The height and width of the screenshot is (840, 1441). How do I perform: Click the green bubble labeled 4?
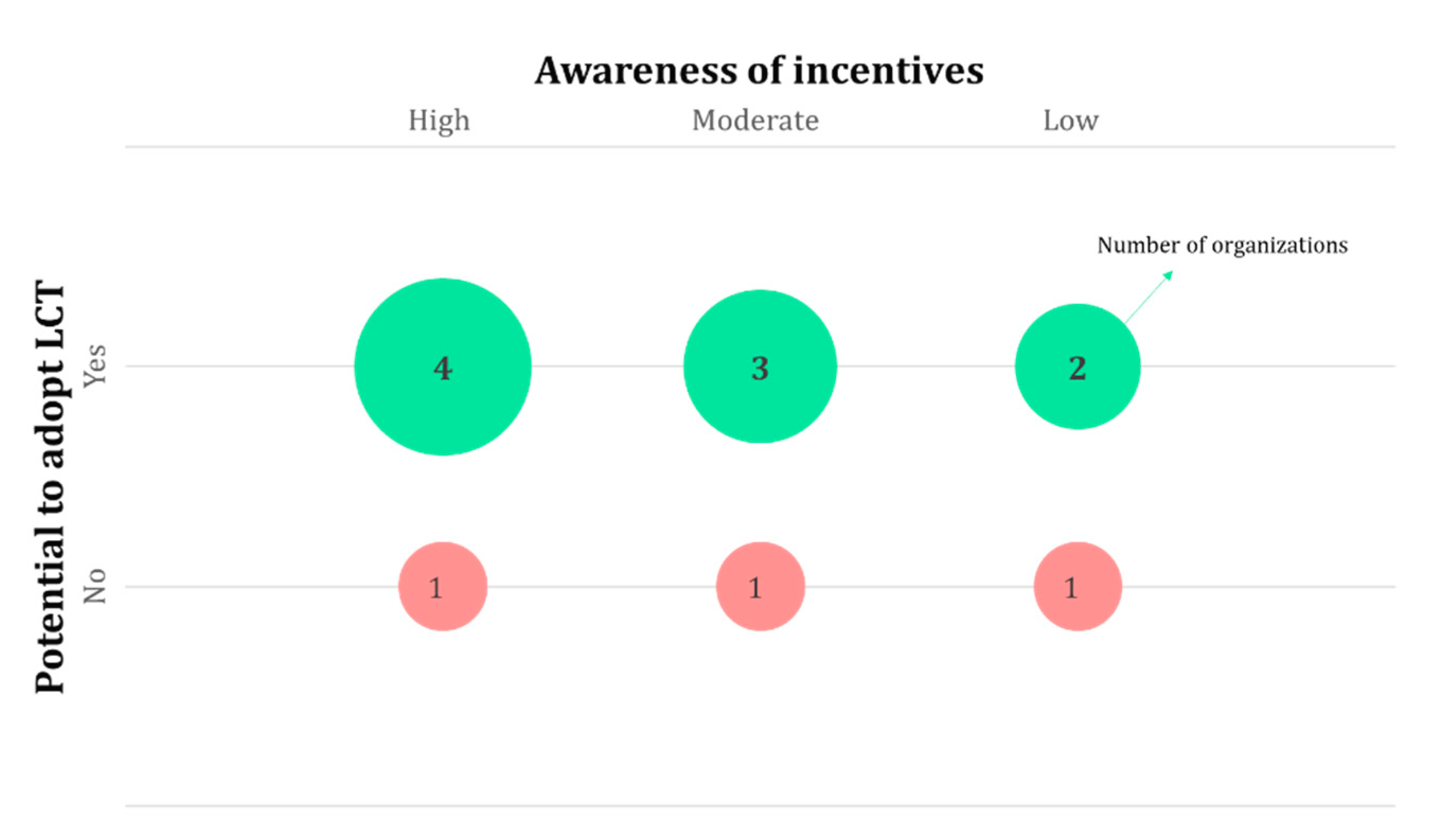click(442, 367)
